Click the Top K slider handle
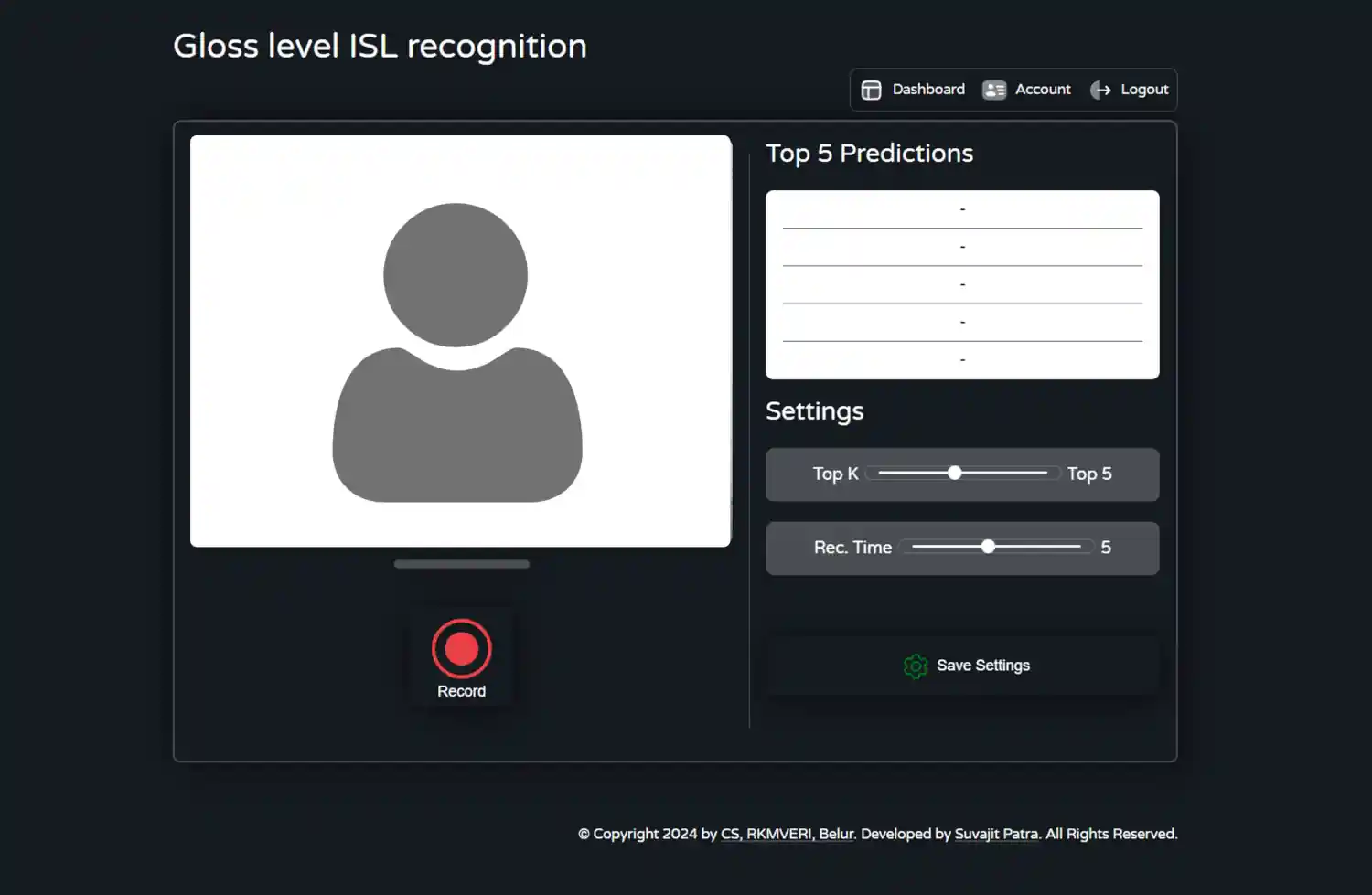This screenshot has height=895, width=1372. point(954,473)
